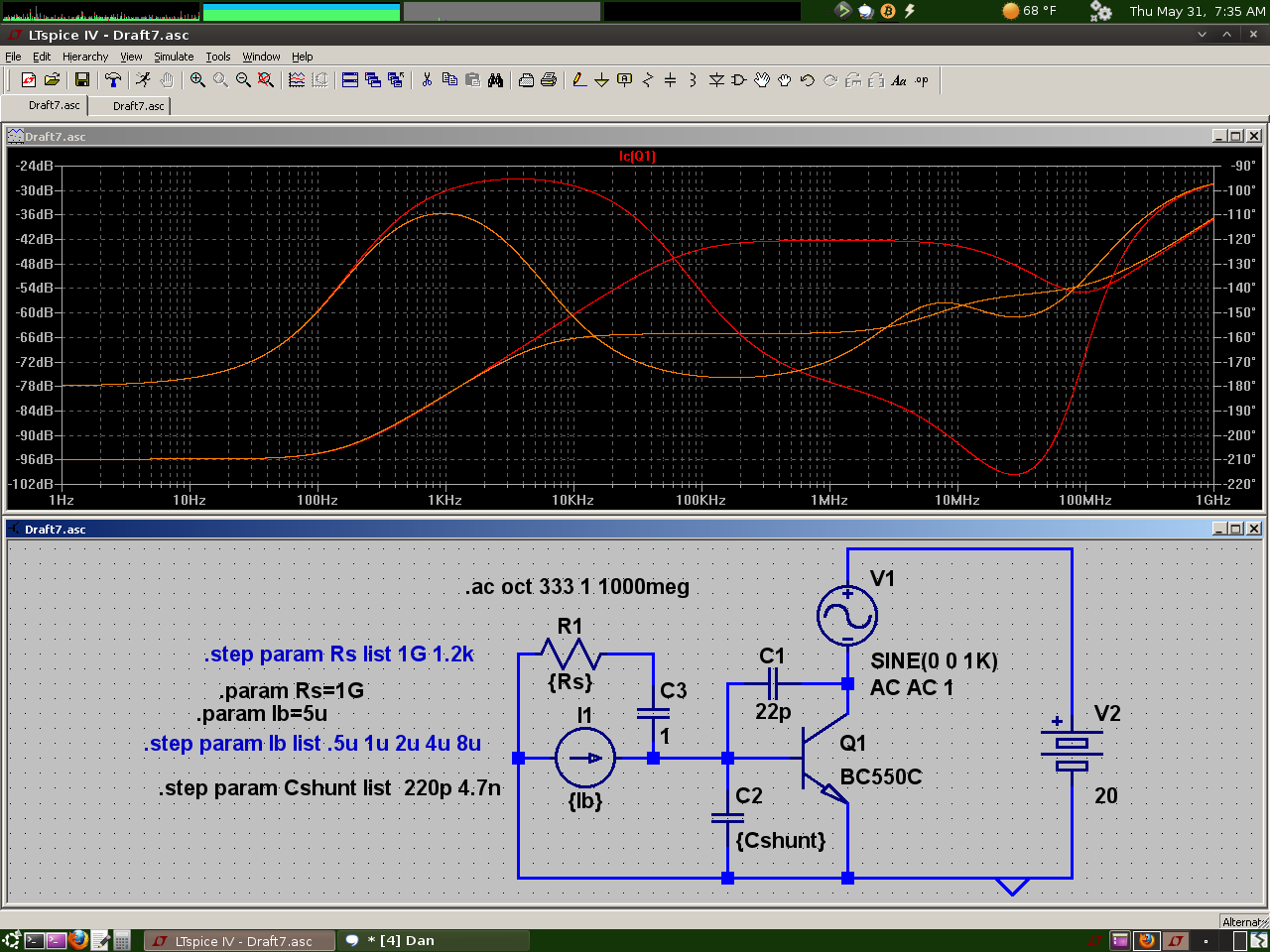Select the SPICE directive .op tool
Screen dimensions: 1270x952
tap(922, 80)
